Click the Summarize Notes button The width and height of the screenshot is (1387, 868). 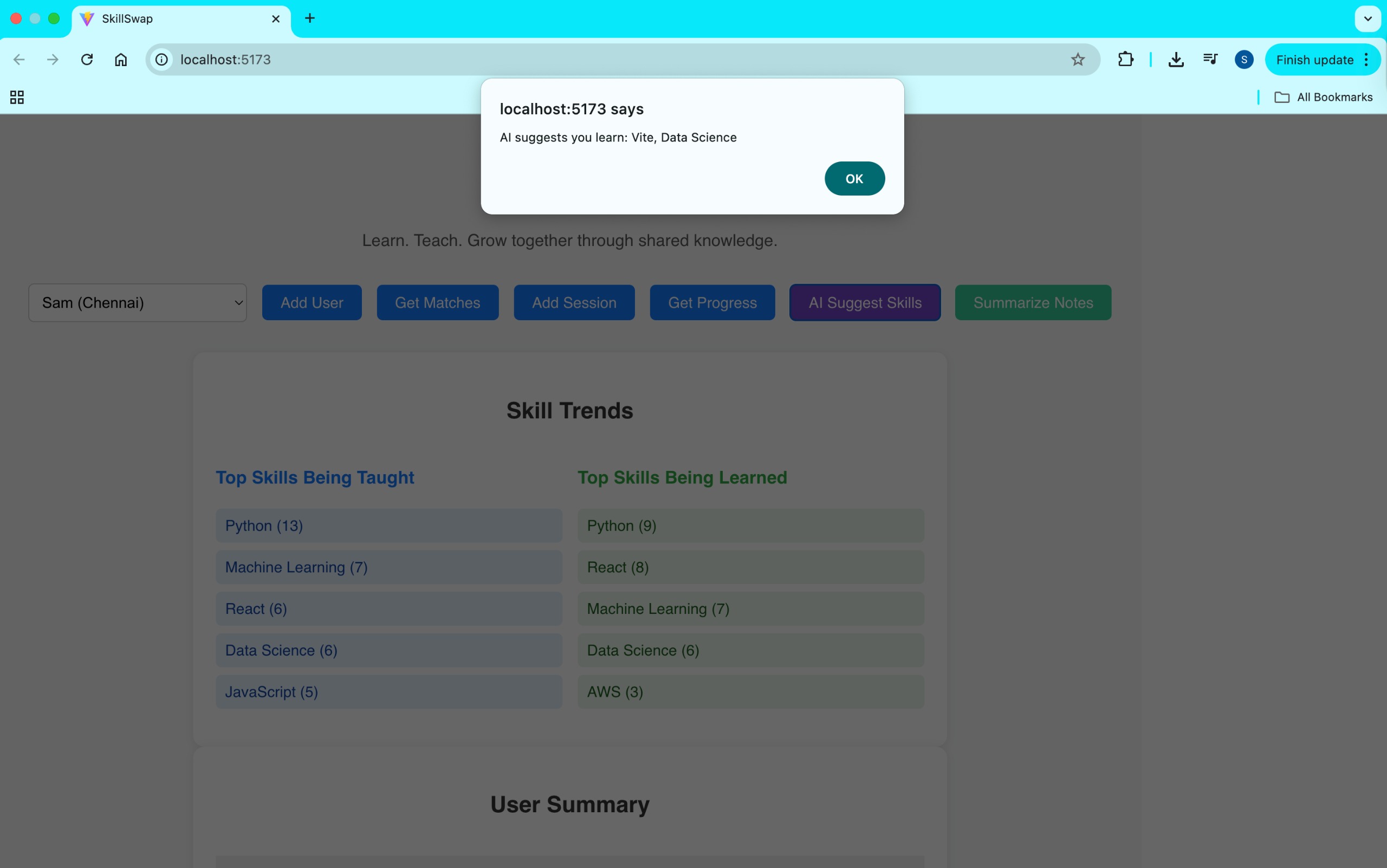point(1033,302)
